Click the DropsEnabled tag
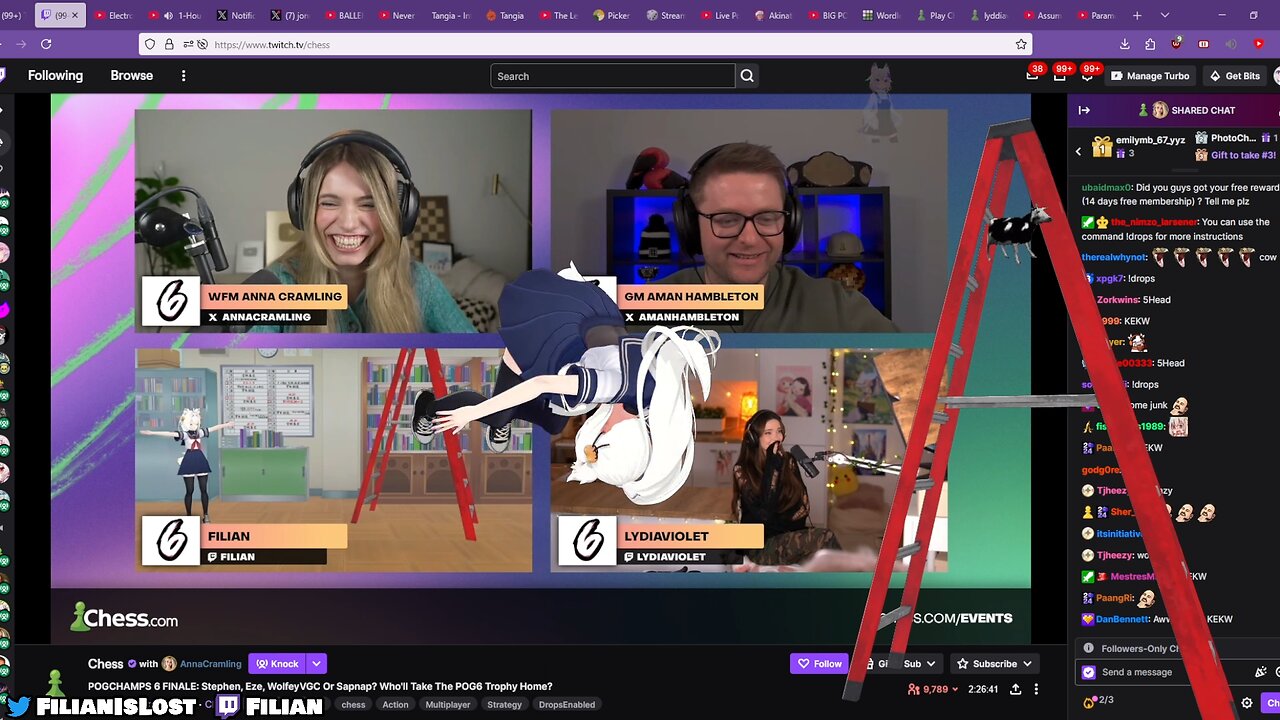This screenshot has height=720, width=1280. tap(566, 704)
